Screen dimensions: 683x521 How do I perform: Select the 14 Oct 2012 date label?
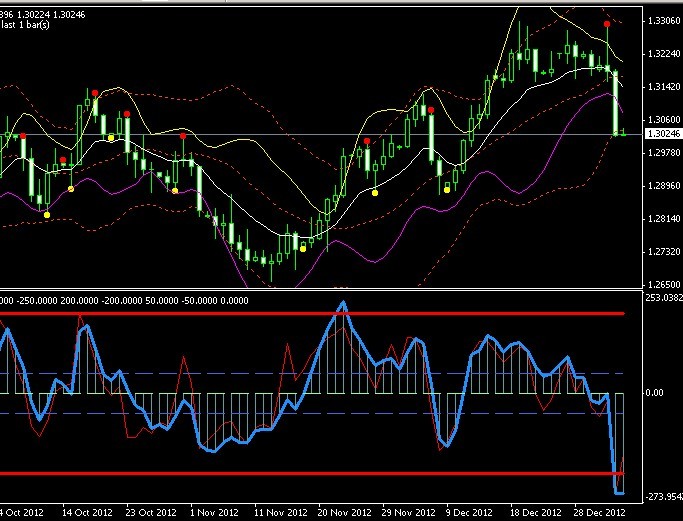click(87, 511)
